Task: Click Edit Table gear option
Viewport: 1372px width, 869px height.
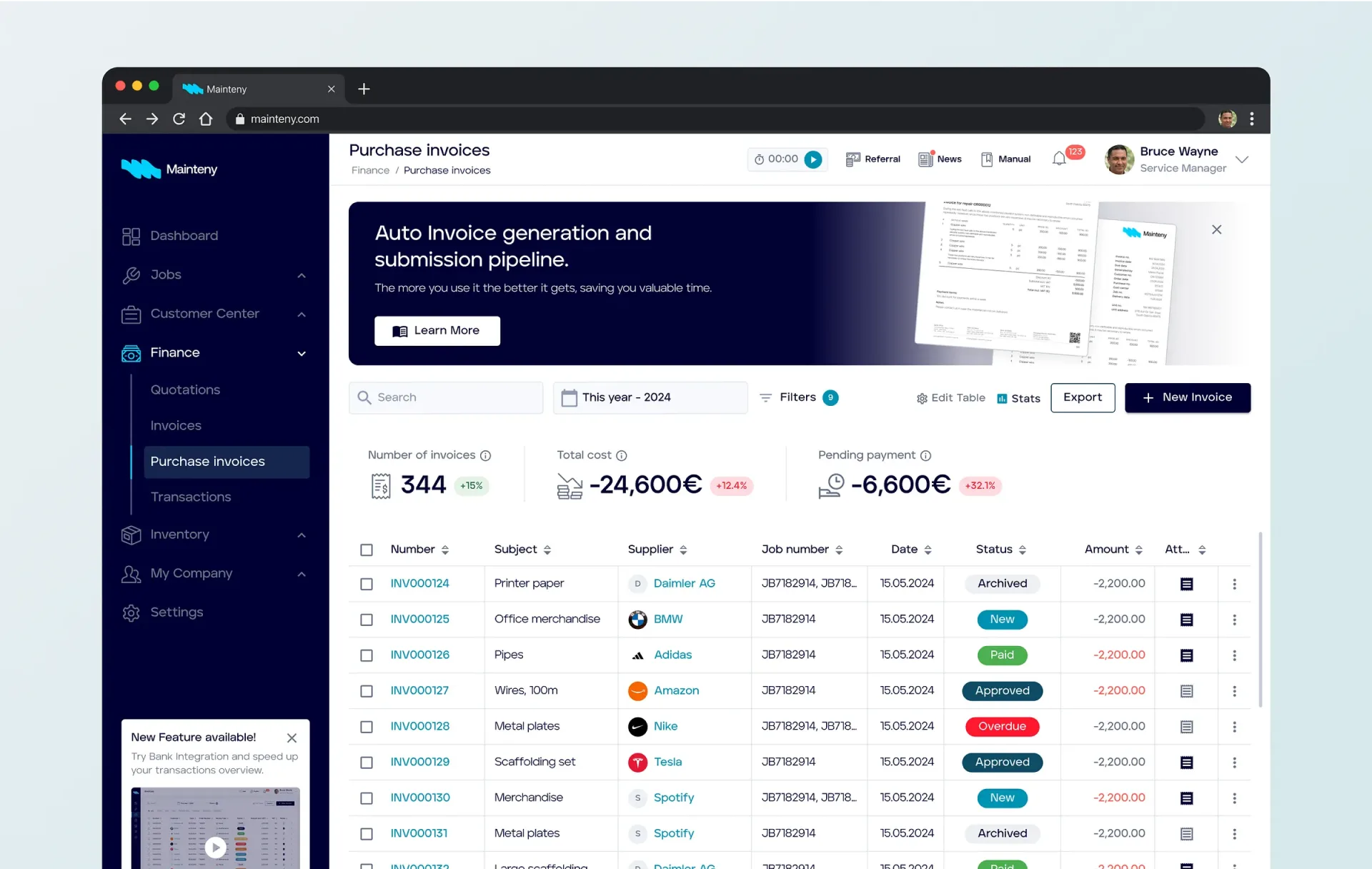Action: click(950, 398)
